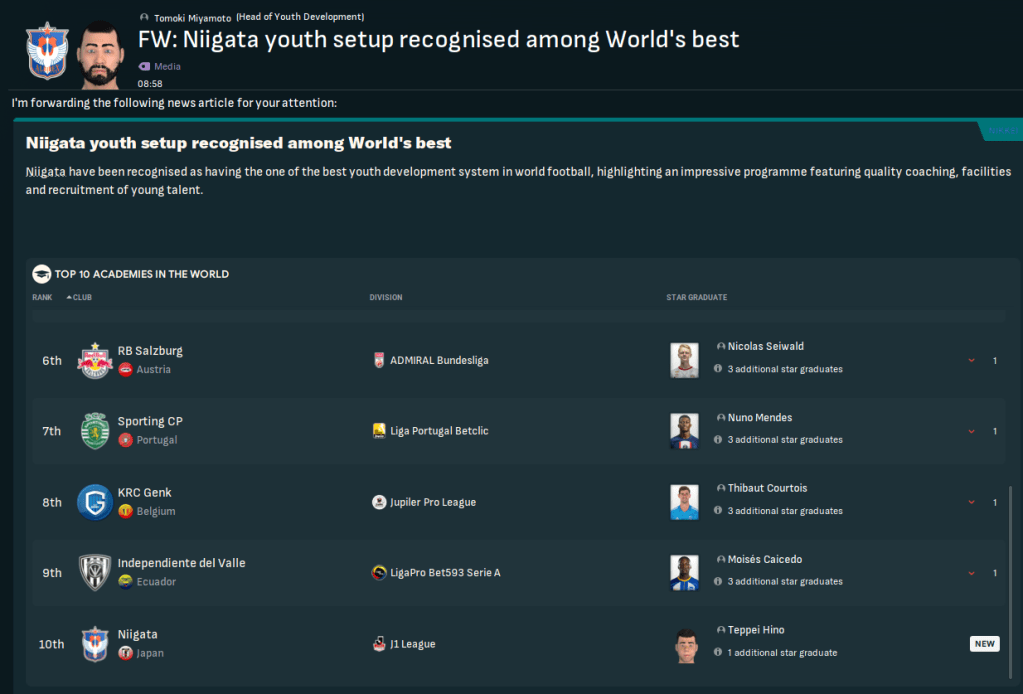Click the info icon beside Nicolas Seiwald's additional graduates
The image size is (1023, 694).
[x=718, y=369]
